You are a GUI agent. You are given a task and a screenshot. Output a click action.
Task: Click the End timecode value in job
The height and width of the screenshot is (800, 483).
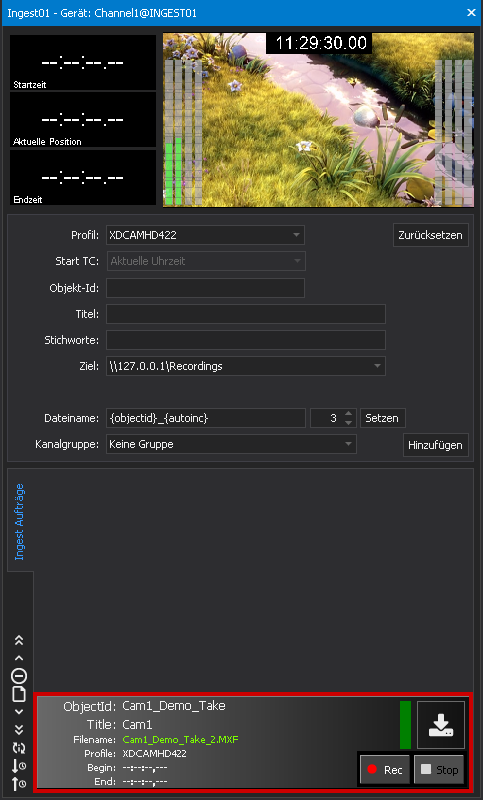click(145, 781)
